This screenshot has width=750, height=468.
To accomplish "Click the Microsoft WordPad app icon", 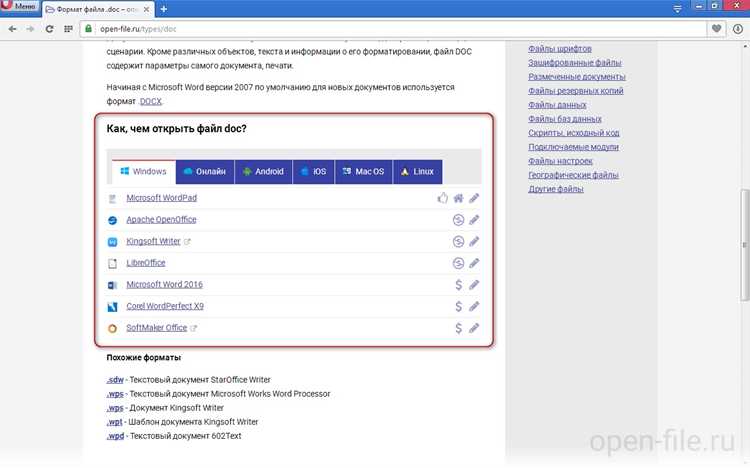I will coord(112,199).
